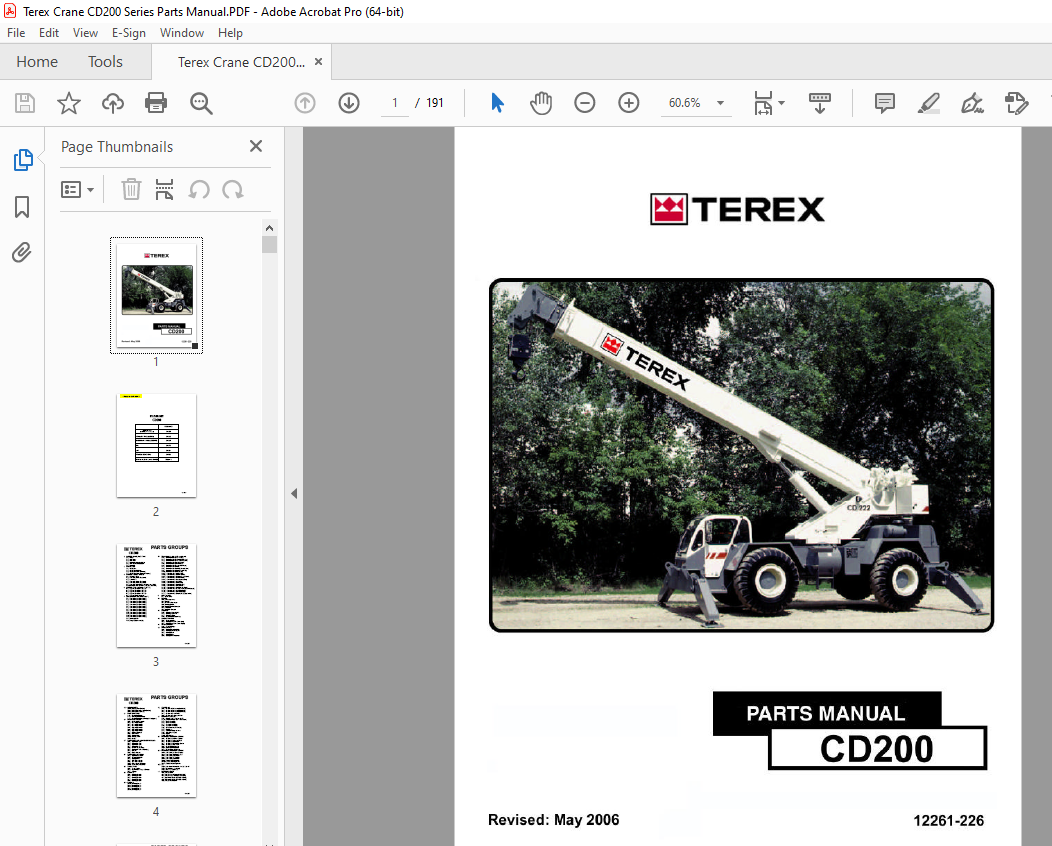Viewport: 1052px width, 846px height.
Task: Select page 2 thumbnail
Action: (x=156, y=445)
